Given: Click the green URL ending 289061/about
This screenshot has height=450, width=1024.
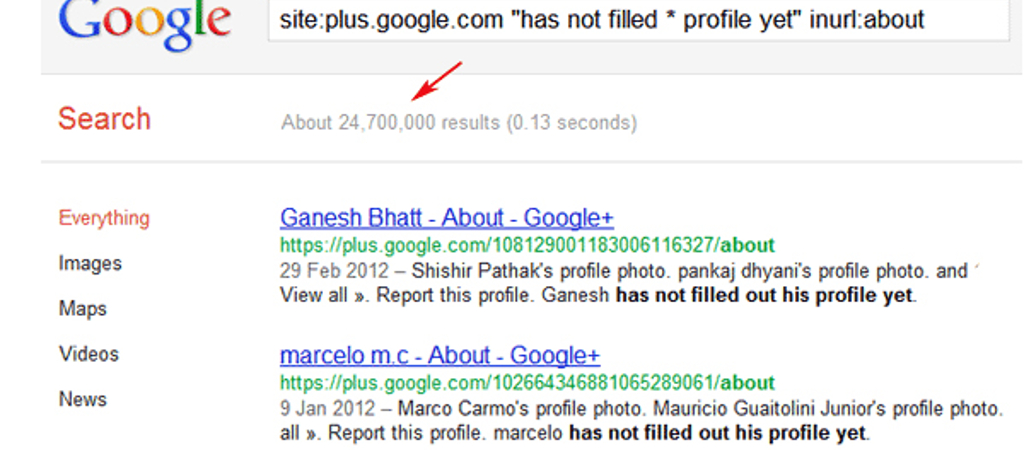Looking at the screenshot, I should pos(527,383).
